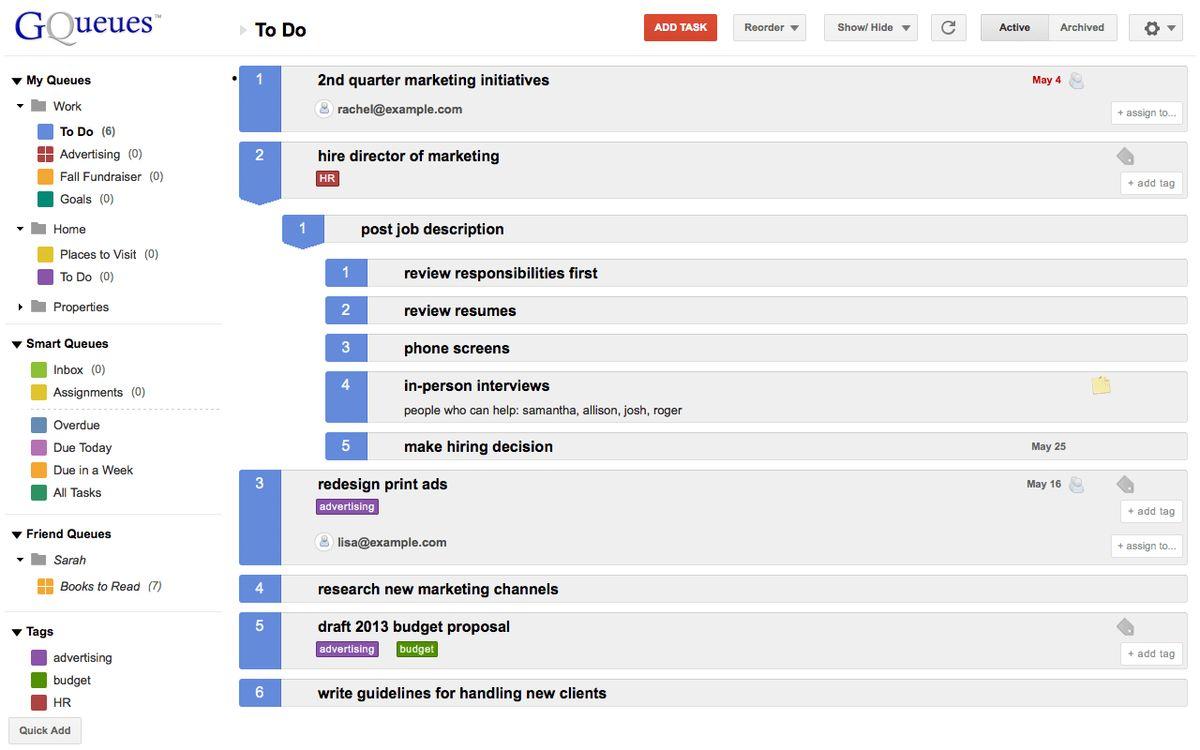Click the Quick Add button
This screenshot has height=750, width=1200.
click(x=45, y=730)
